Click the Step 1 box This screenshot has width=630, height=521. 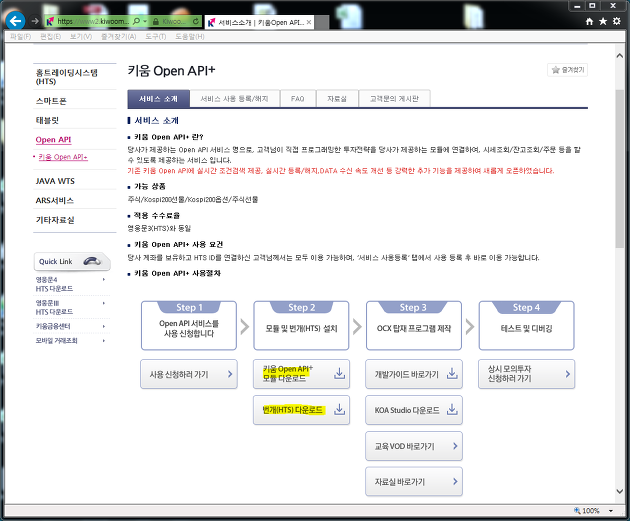[x=189, y=326]
